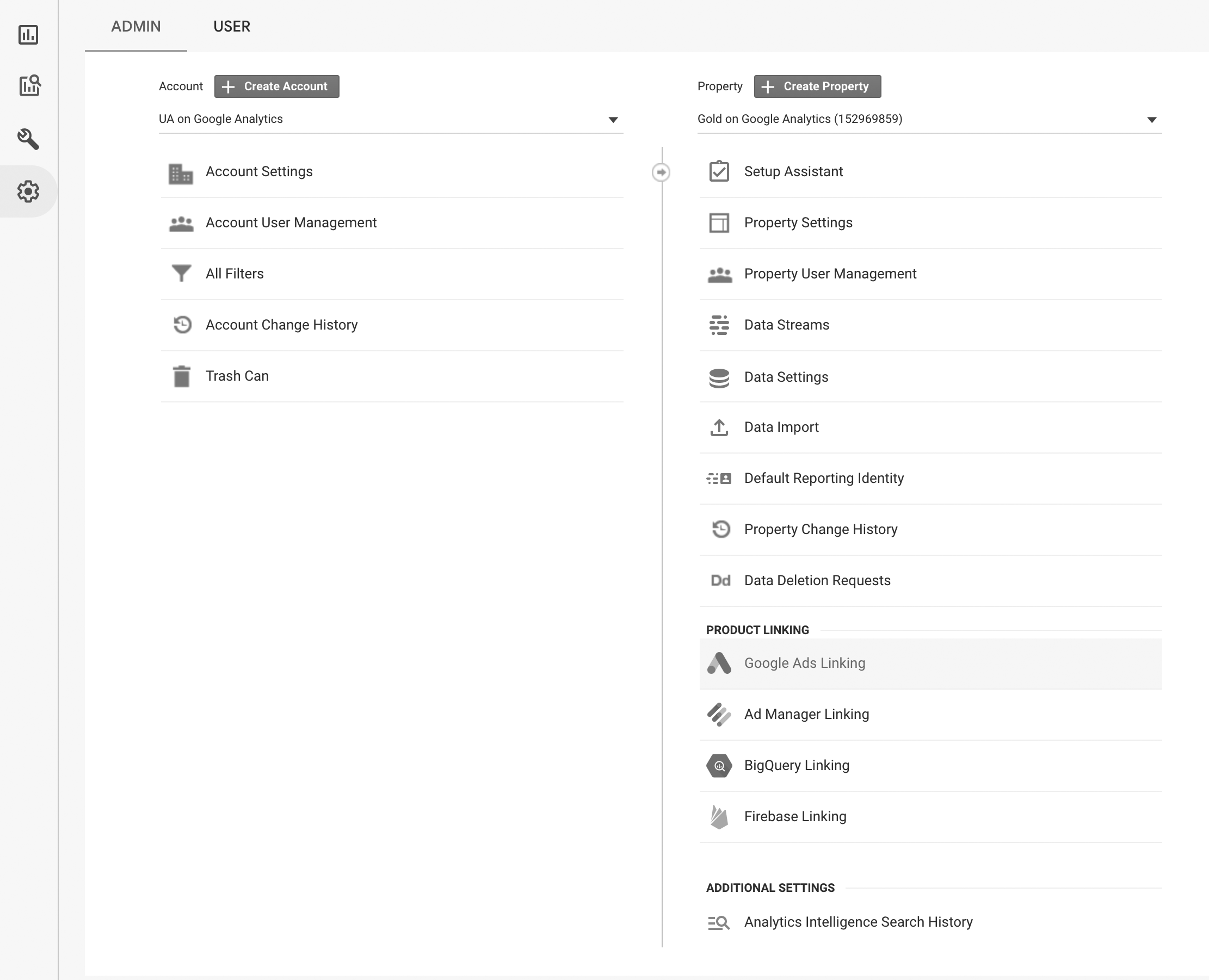
Task: Click the circular arrow between the columns
Action: click(x=661, y=172)
